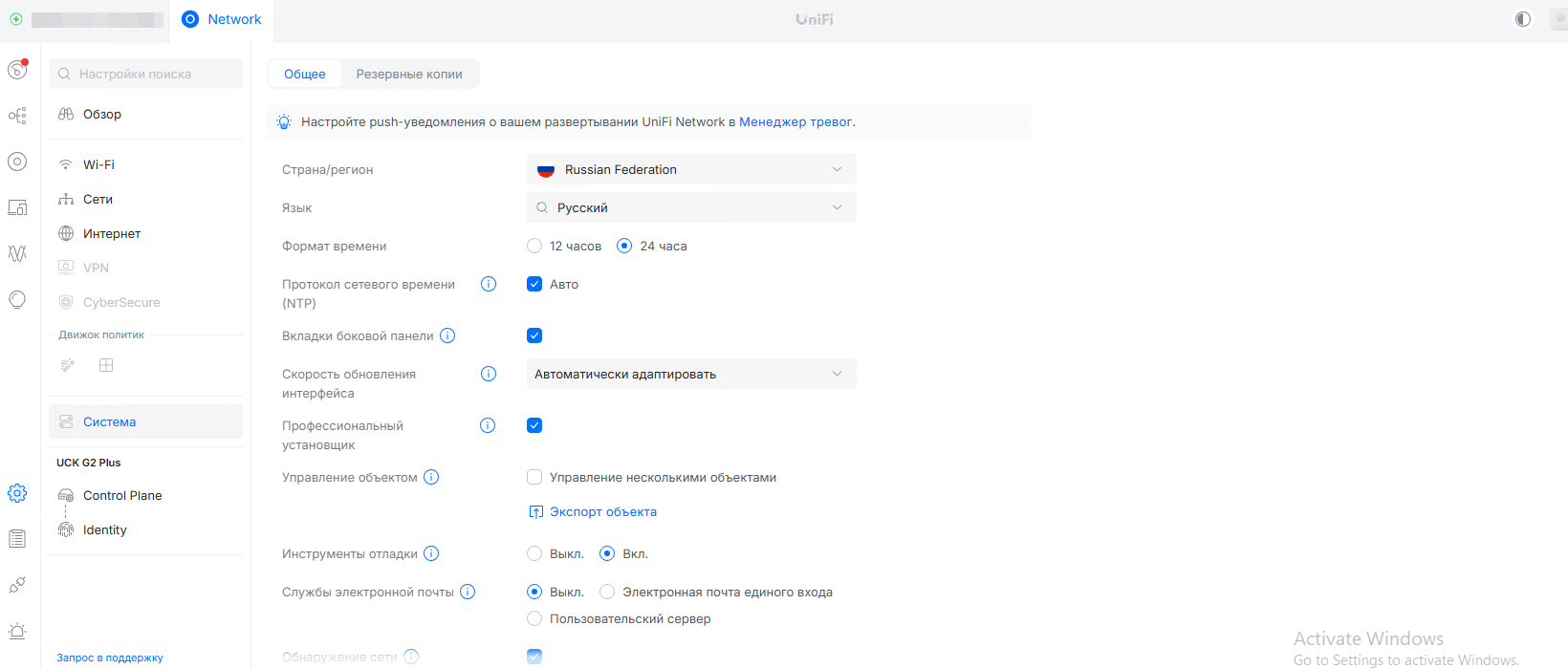This screenshot has width=1568, height=669.
Task: Enable Управление несколькими объектами checkbox
Action: [x=534, y=477]
